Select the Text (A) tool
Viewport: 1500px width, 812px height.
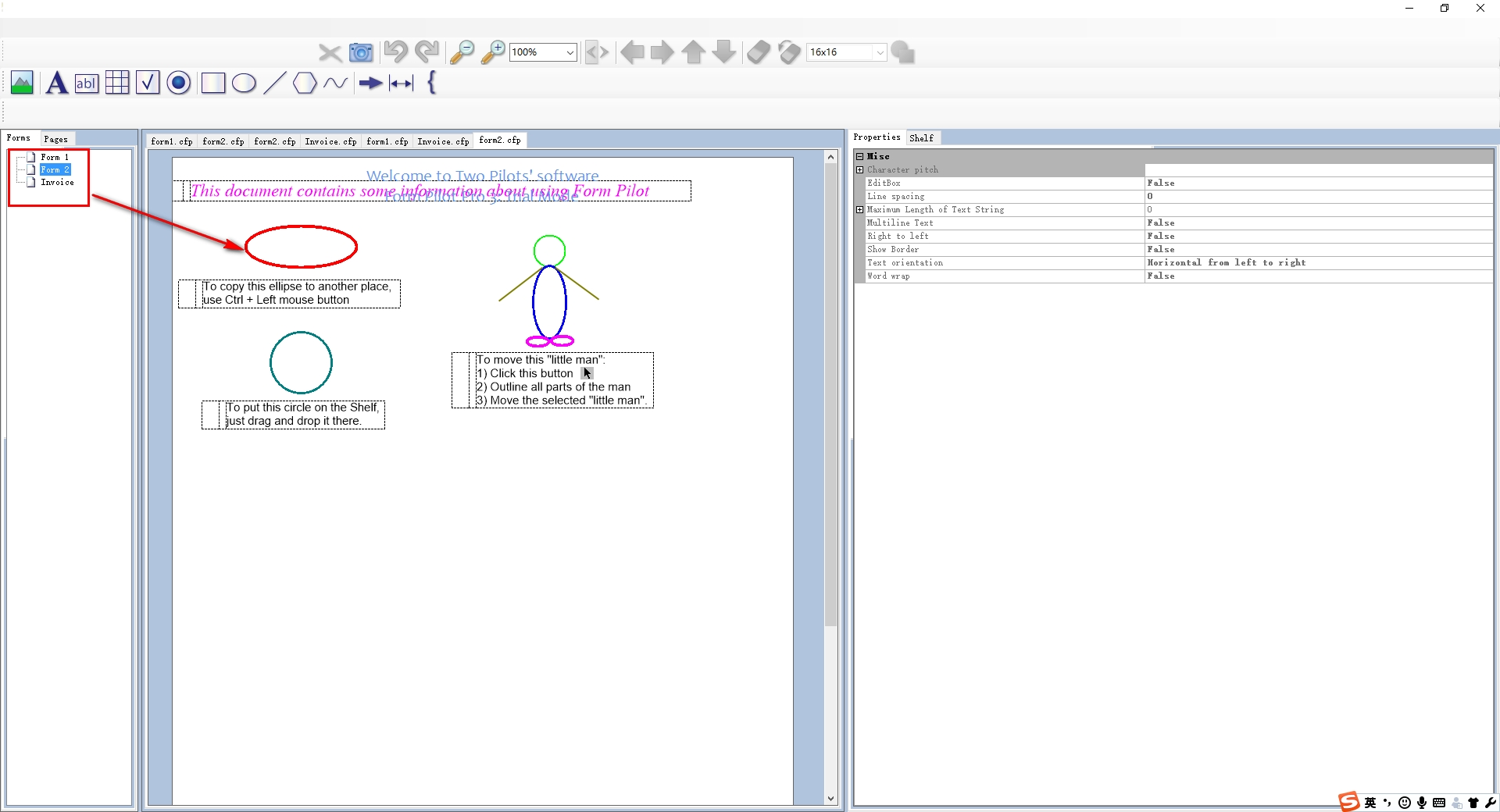tap(55, 82)
